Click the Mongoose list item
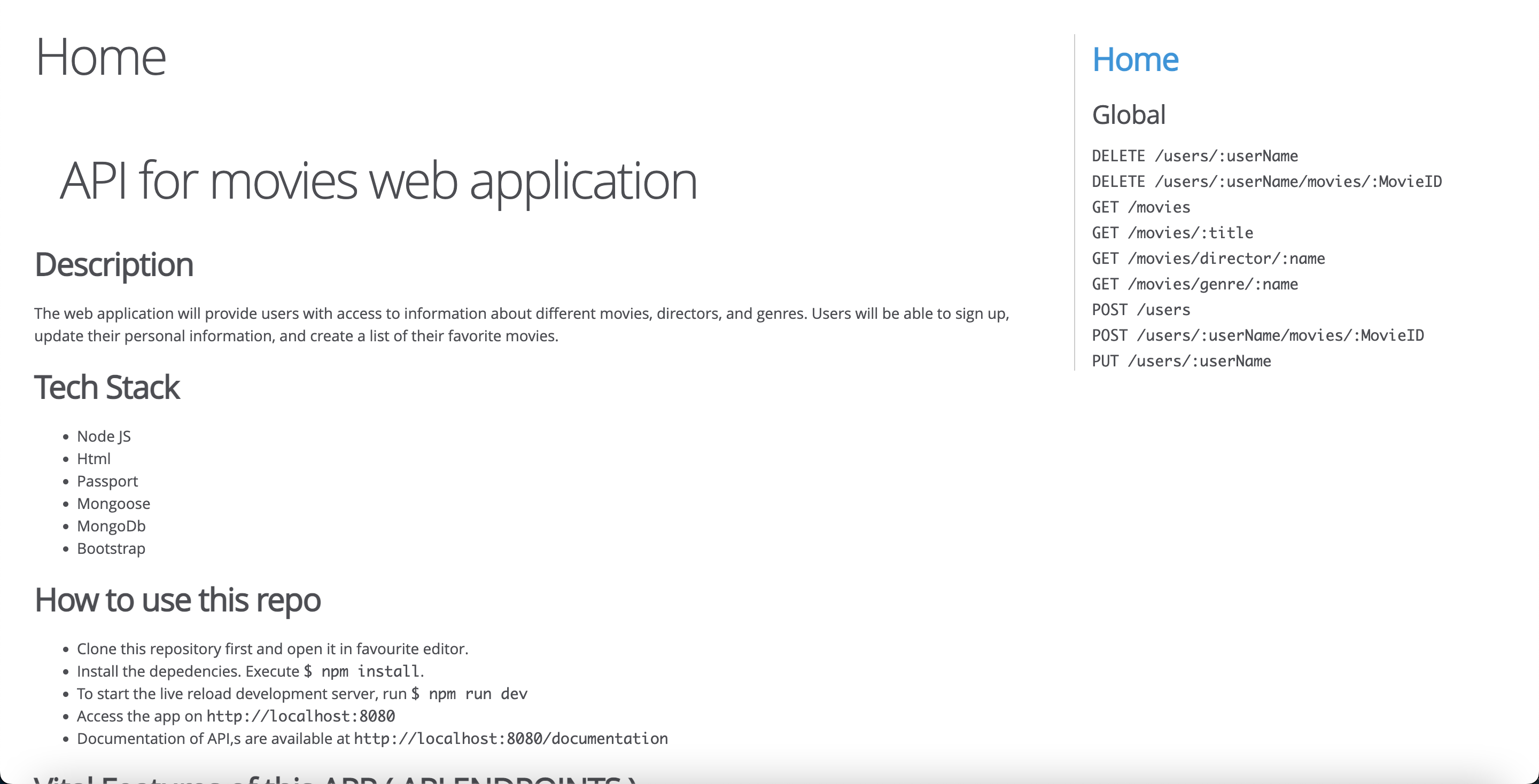 pyautogui.click(x=113, y=504)
